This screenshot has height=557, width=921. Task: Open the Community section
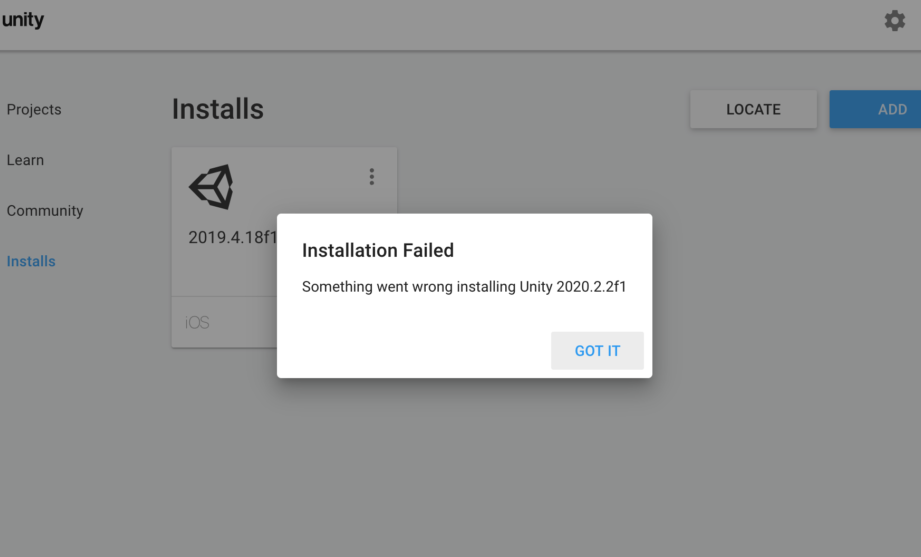point(45,210)
